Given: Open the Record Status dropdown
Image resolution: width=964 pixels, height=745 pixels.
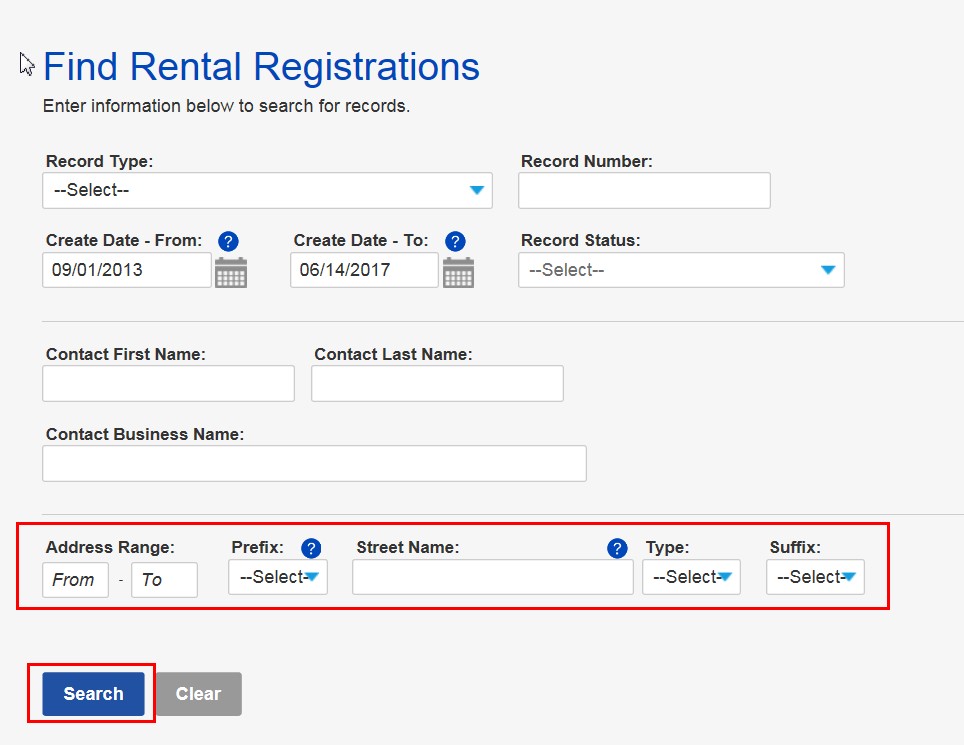Looking at the screenshot, I should [x=681, y=270].
